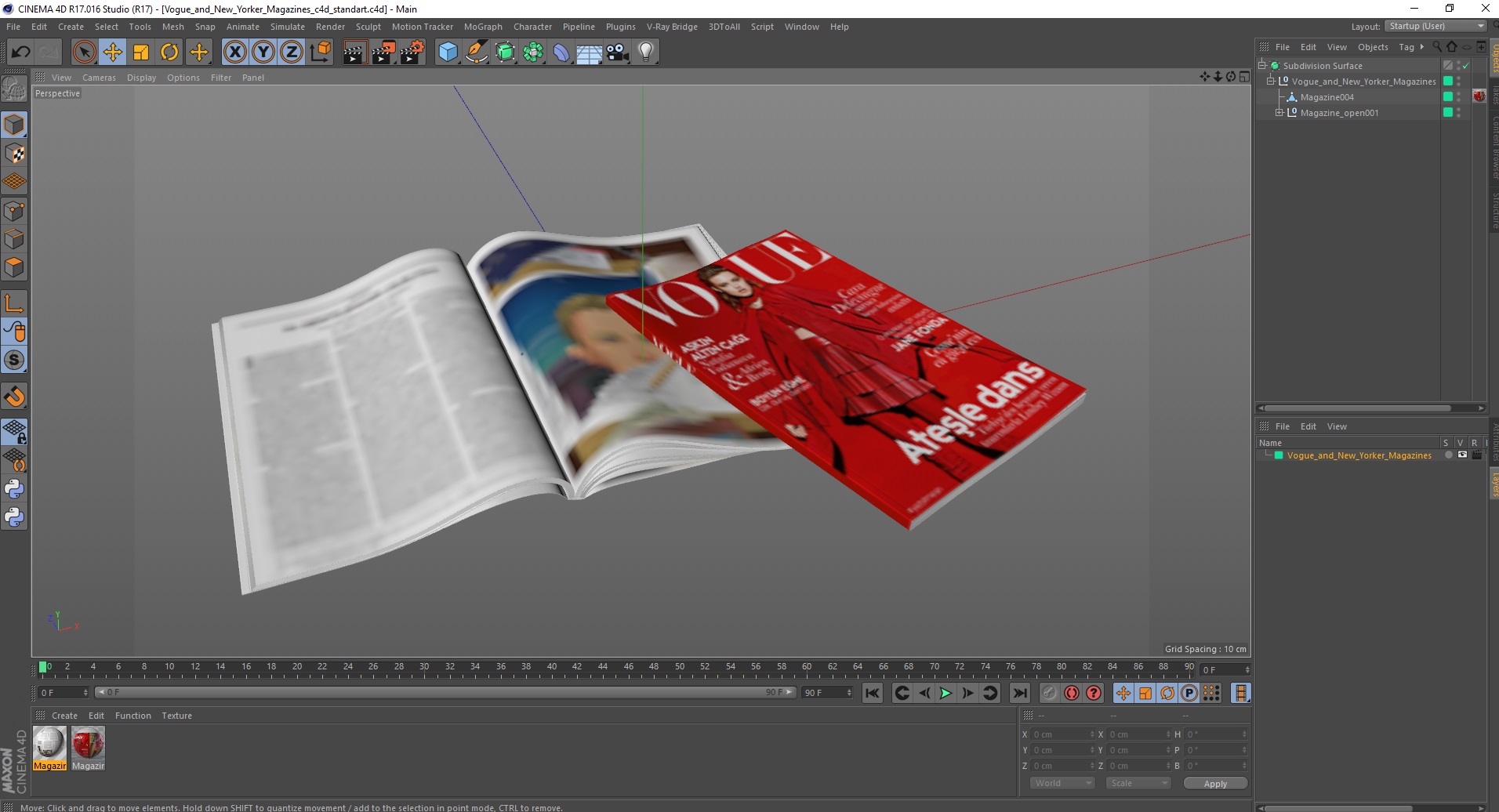Screen dimensions: 1499x812
Task: Open the material manager Texture menu
Action: (x=176, y=716)
